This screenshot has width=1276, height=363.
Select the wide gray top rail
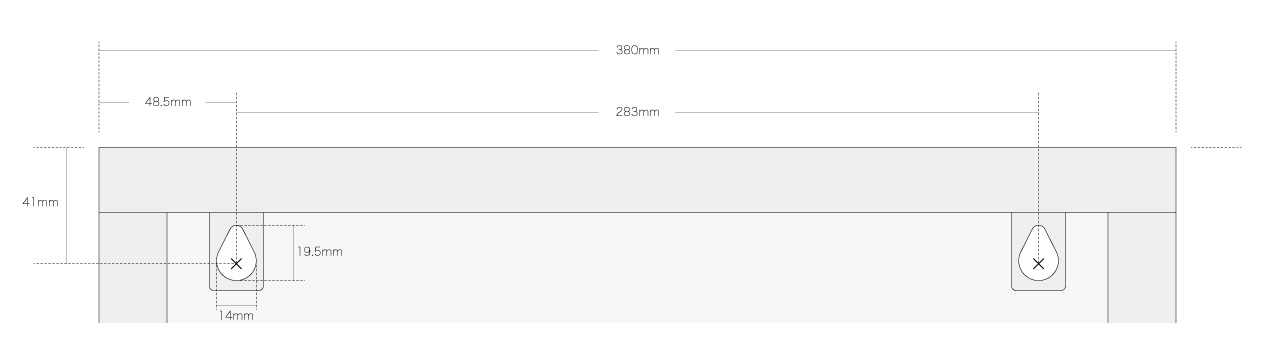click(x=637, y=180)
